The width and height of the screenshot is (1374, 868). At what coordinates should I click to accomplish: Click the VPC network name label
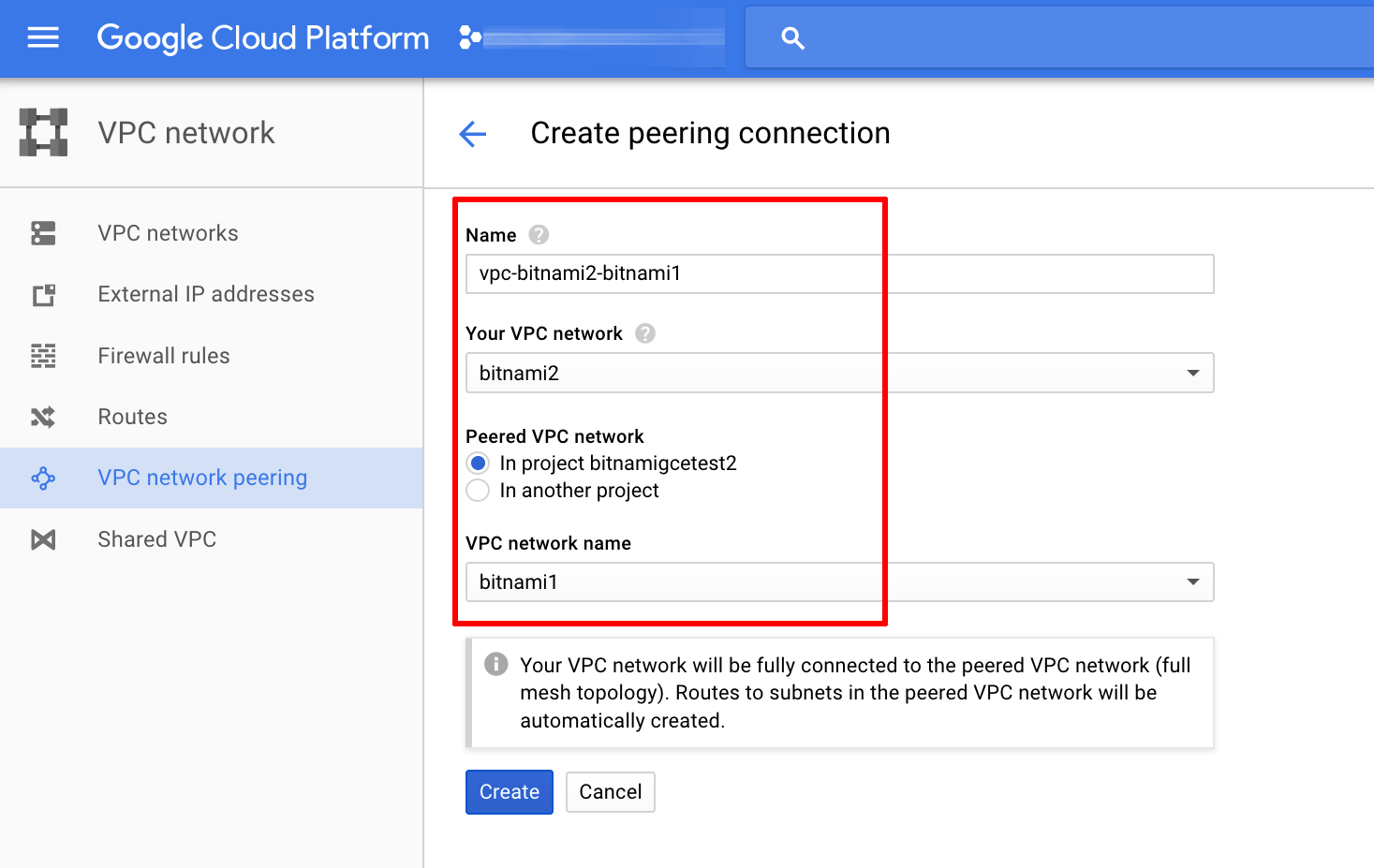[x=548, y=543]
